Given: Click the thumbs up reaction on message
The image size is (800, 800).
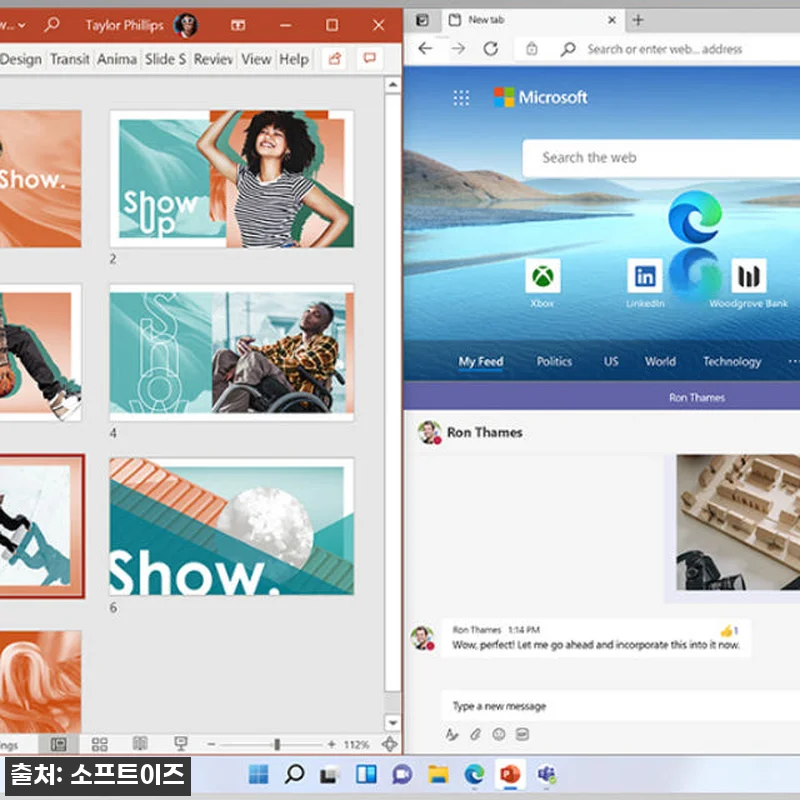Looking at the screenshot, I should pyautogui.click(x=729, y=631).
